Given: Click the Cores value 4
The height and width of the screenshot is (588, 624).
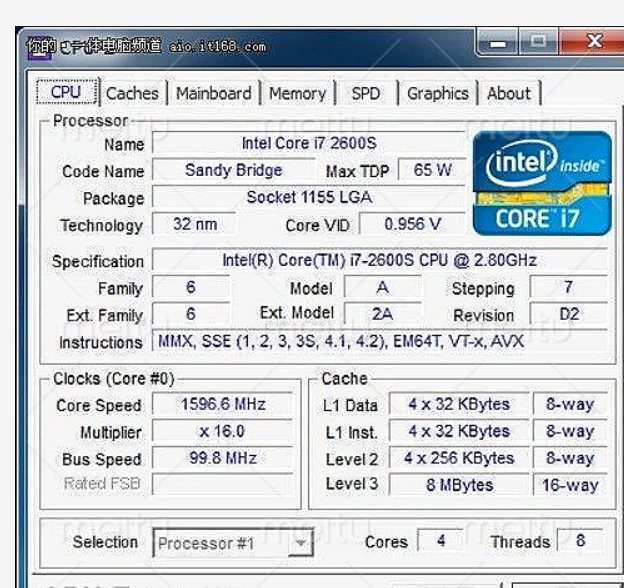Looking at the screenshot, I should (441, 540).
